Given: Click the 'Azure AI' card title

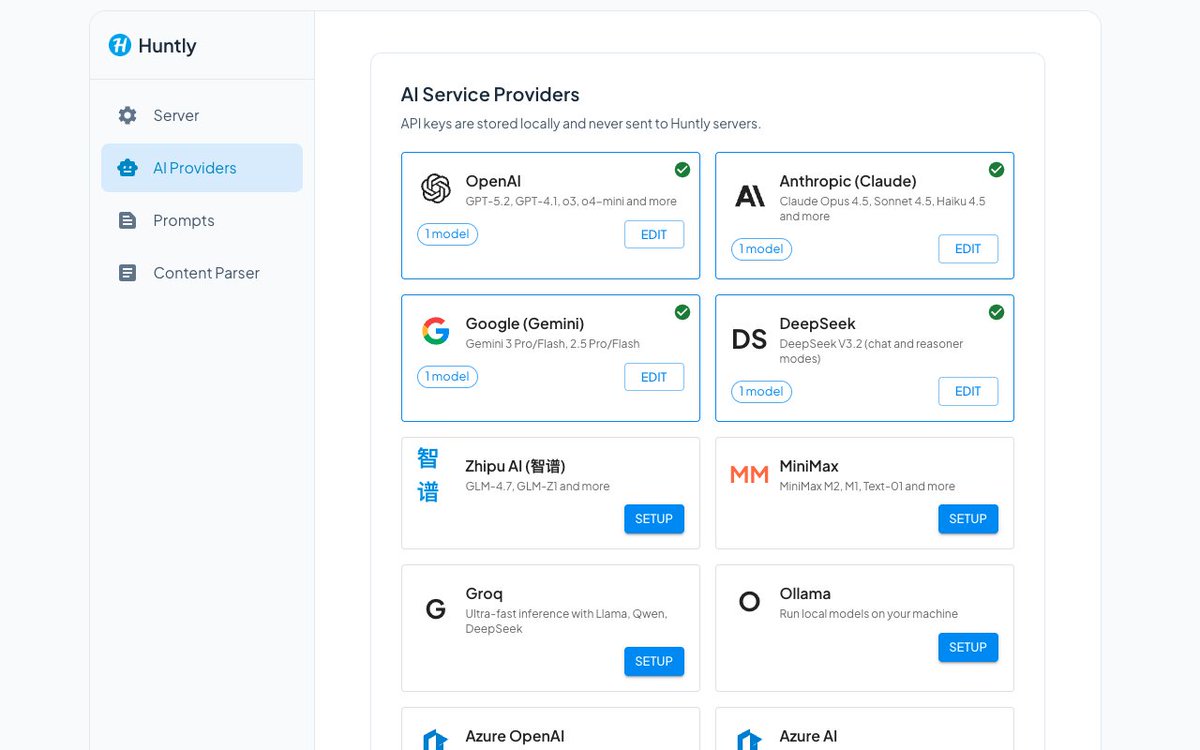Looking at the screenshot, I should pos(808,736).
